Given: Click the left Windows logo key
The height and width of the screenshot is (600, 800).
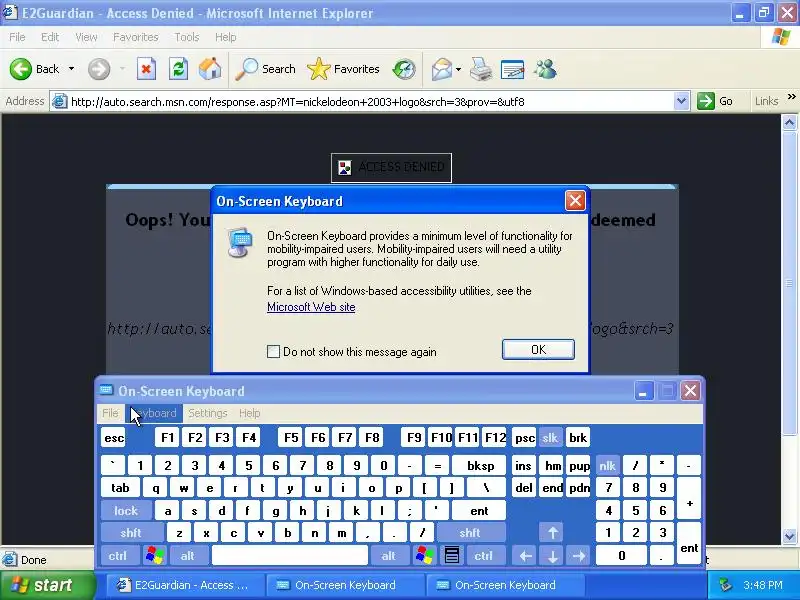Looking at the screenshot, I should [155, 556].
